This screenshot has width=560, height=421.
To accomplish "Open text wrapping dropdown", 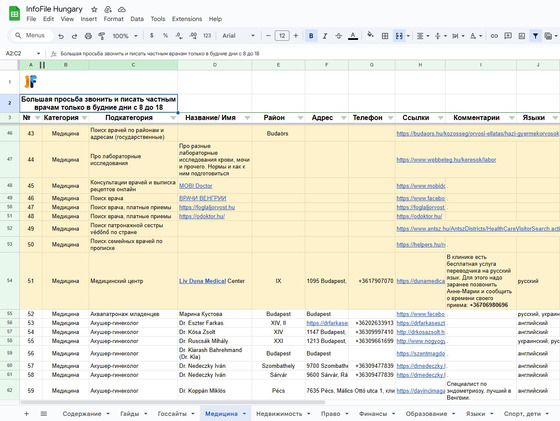I will click(x=458, y=36).
